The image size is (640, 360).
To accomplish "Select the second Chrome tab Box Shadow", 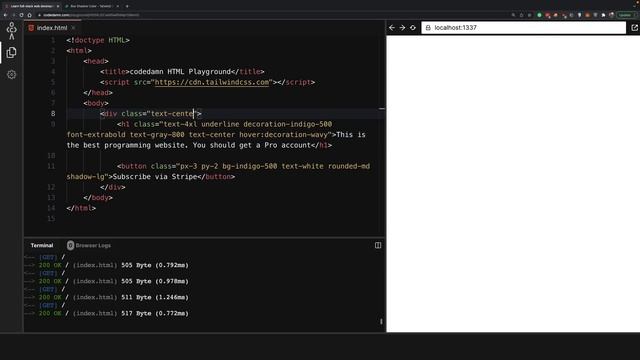I will pos(91,6).
